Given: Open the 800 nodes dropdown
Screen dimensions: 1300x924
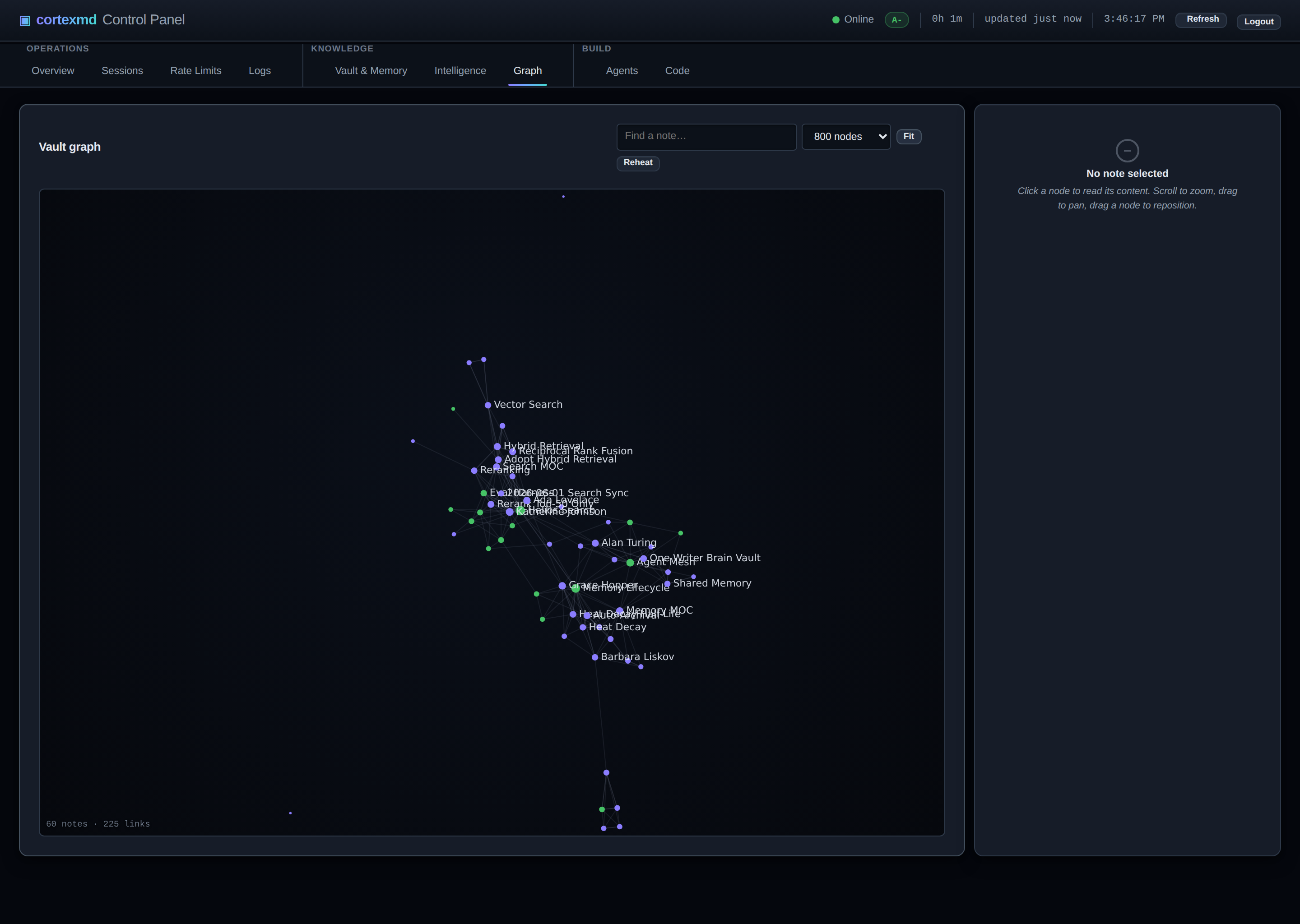Looking at the screenshot, I should tap(846, 137).
